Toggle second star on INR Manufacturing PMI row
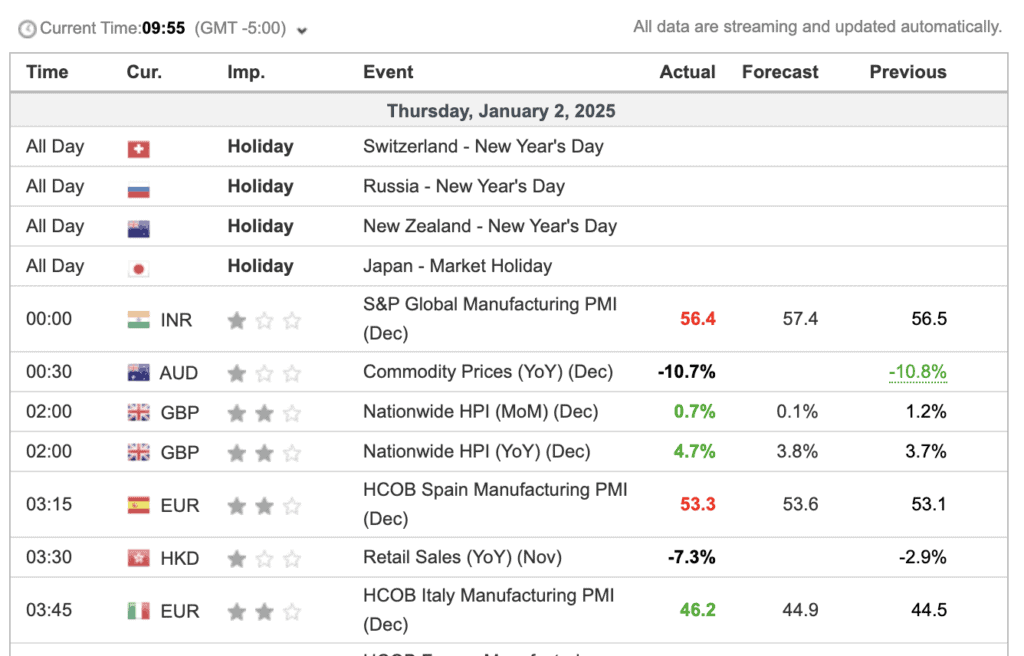The image size is (1024, 656). pyautogui.click(x=263, y=319)
